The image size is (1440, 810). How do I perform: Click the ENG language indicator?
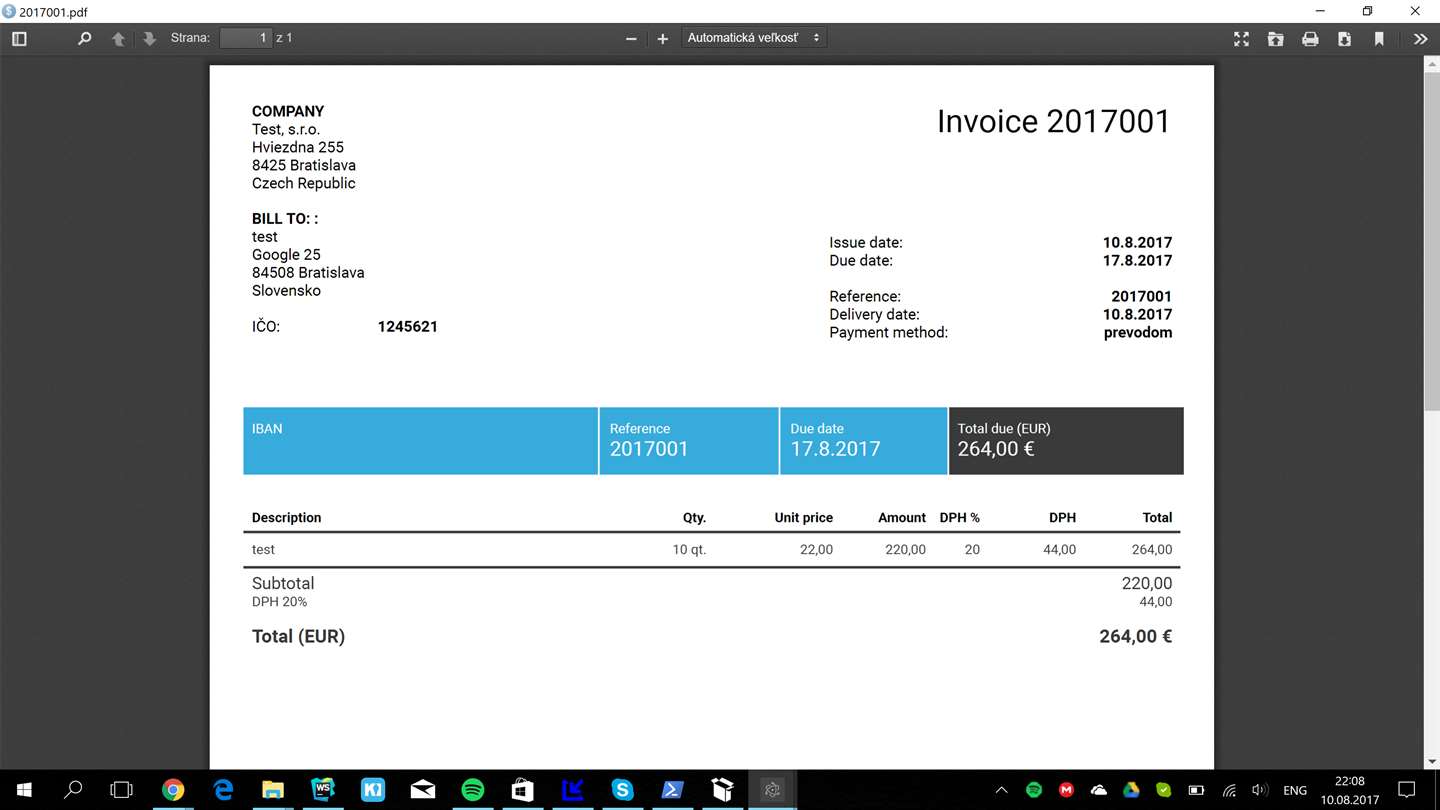point(1295,790)
